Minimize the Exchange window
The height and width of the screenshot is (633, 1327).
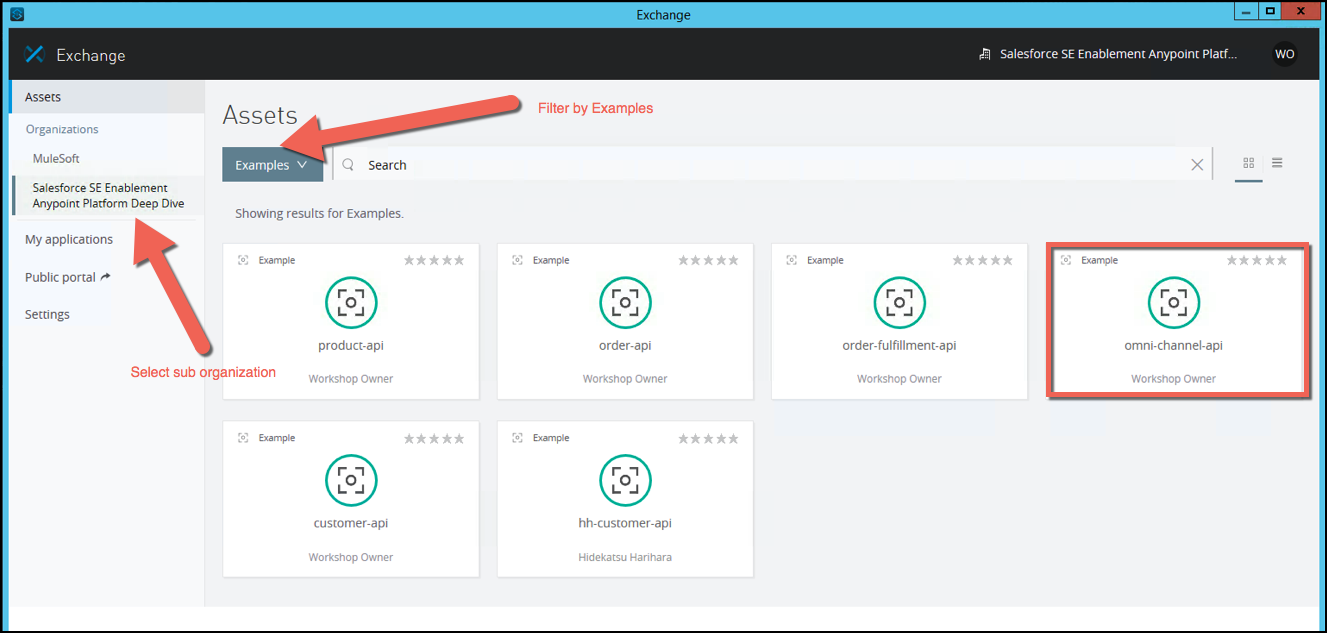tap(1245, 11)
